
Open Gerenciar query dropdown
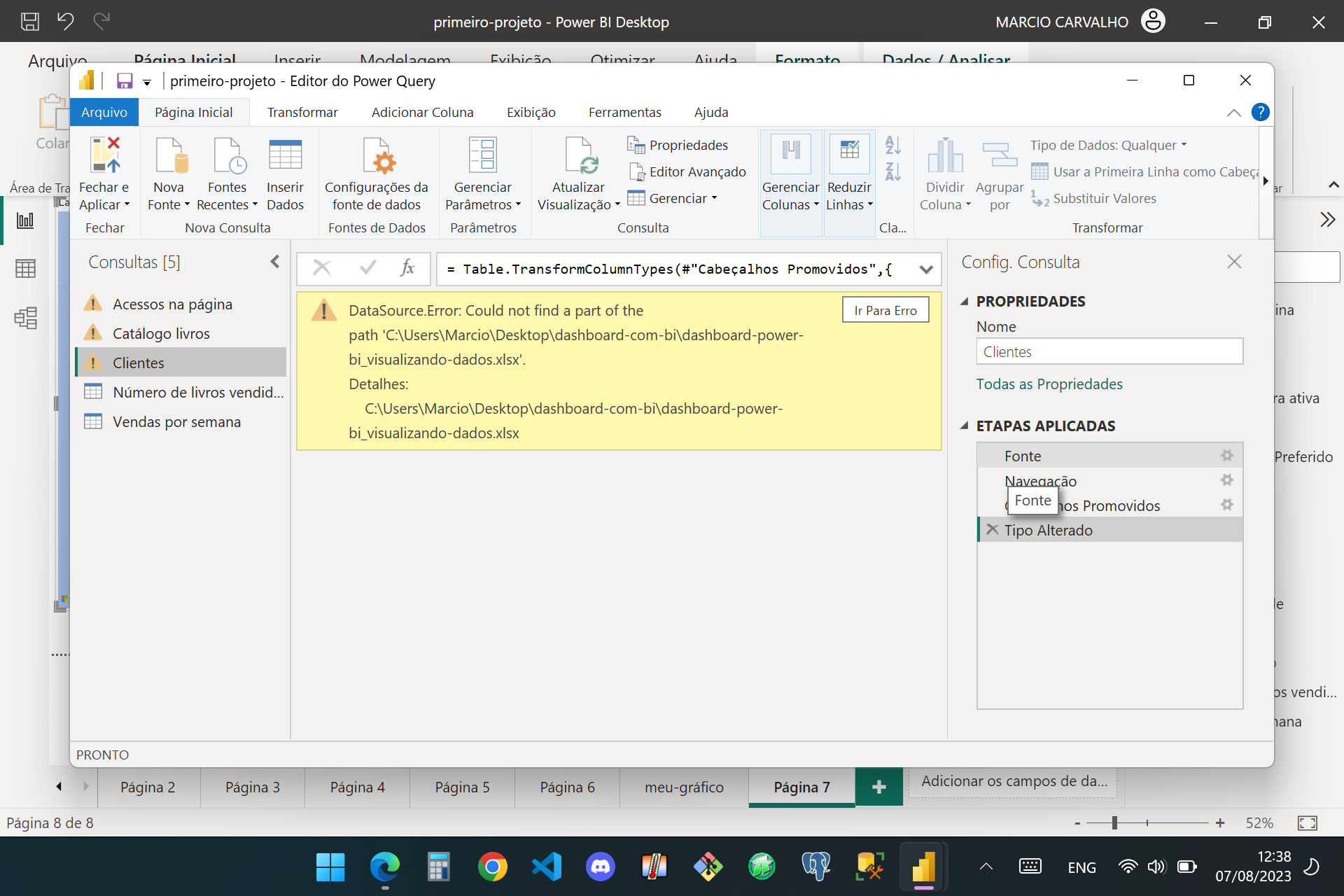[673, 199]
